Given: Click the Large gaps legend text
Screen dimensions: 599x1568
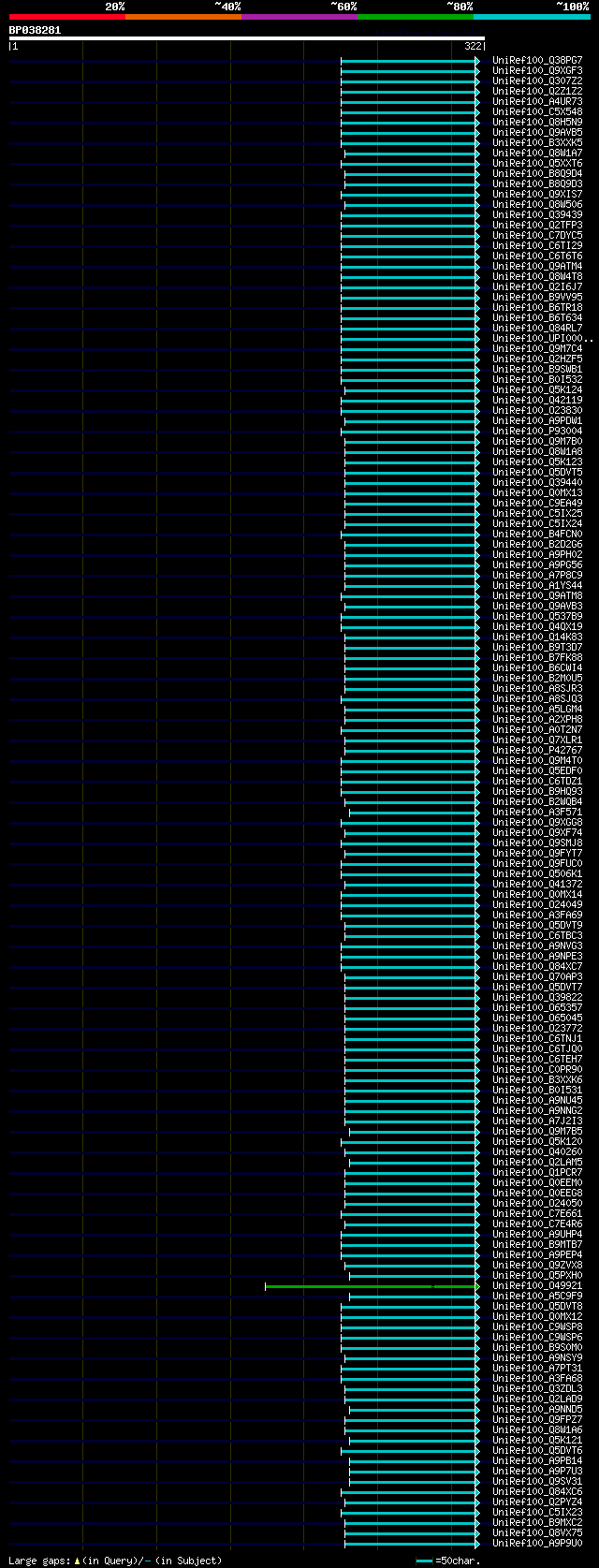Looking at the screenshot, I should (x=115, y=1561).
